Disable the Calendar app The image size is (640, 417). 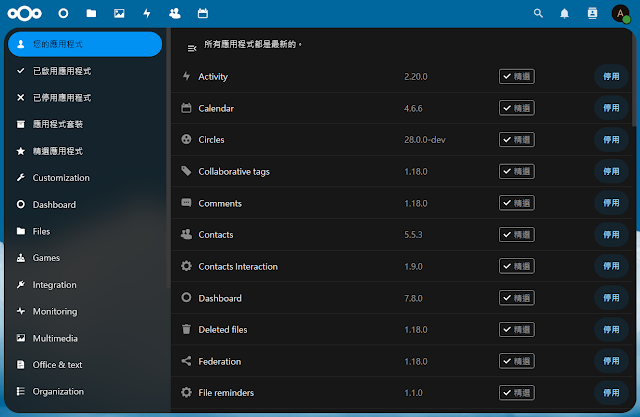pyautogui.click(x=611, y=108)
